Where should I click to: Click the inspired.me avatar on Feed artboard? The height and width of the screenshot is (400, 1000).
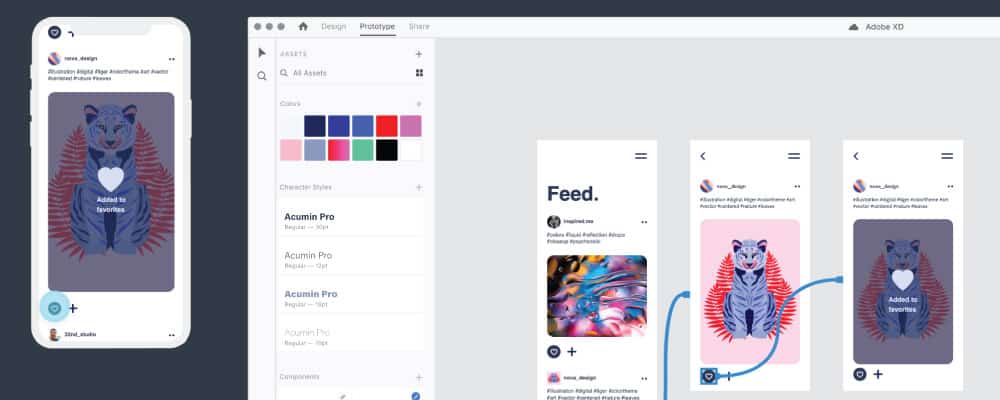[x=554, y=221]
